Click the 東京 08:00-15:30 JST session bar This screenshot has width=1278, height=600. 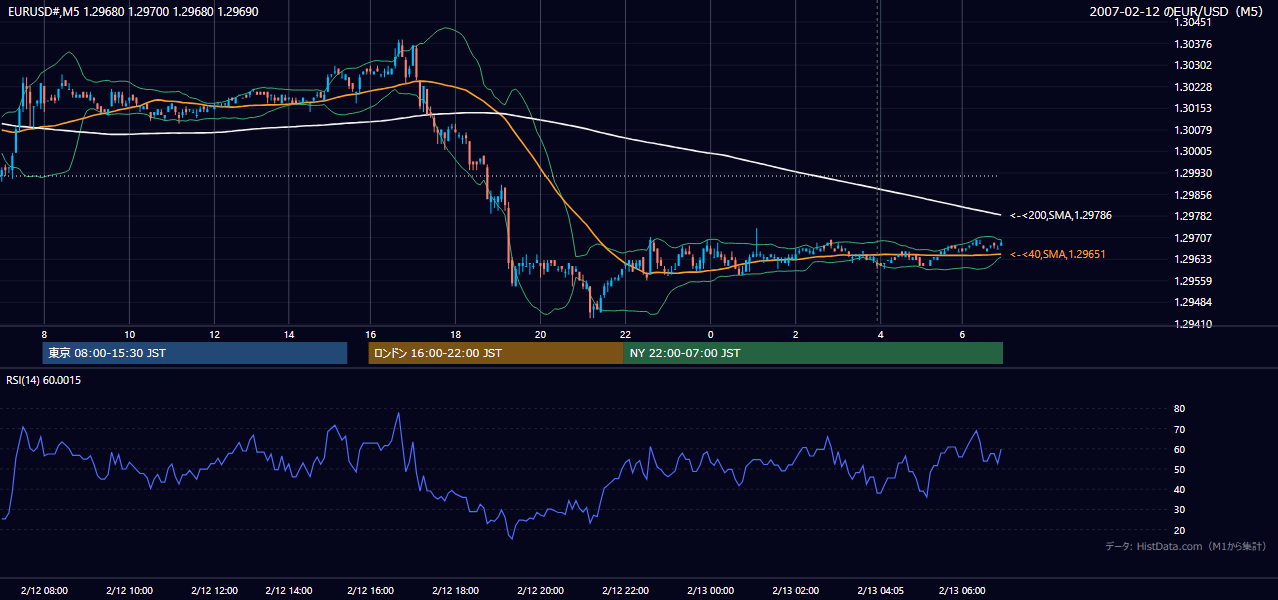(195, 353)
